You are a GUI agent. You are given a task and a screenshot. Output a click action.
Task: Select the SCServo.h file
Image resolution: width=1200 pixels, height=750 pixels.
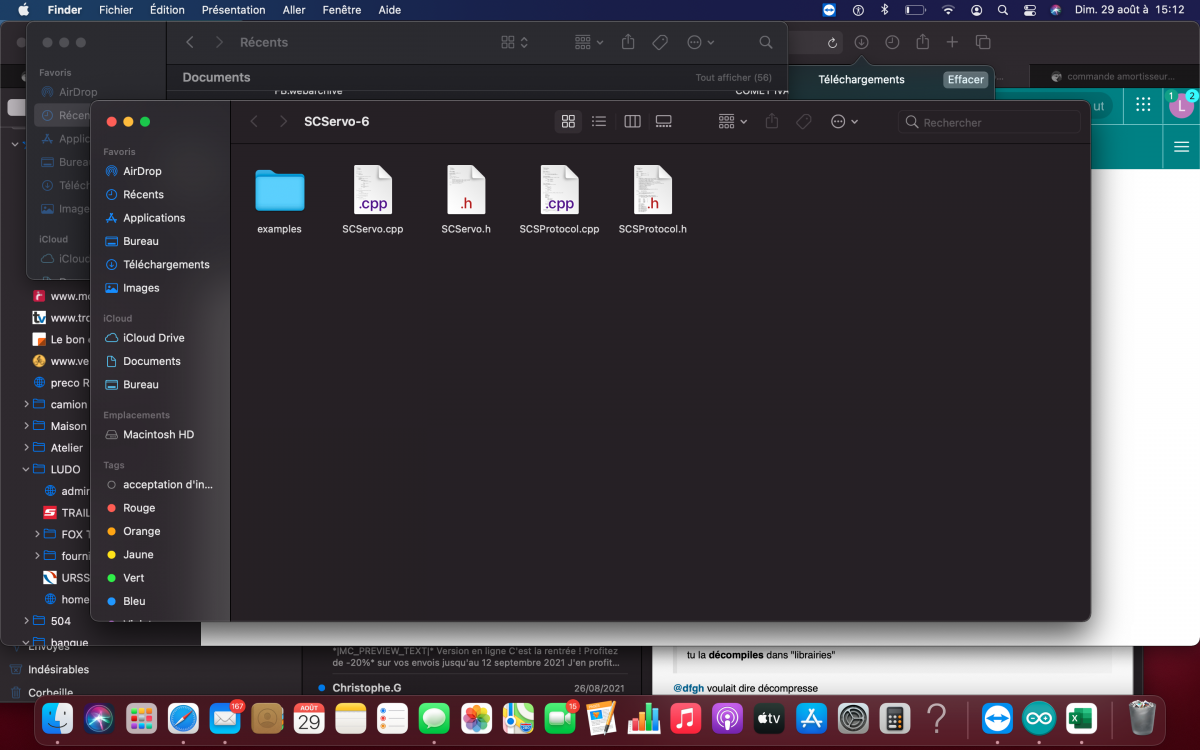(466, 202)
